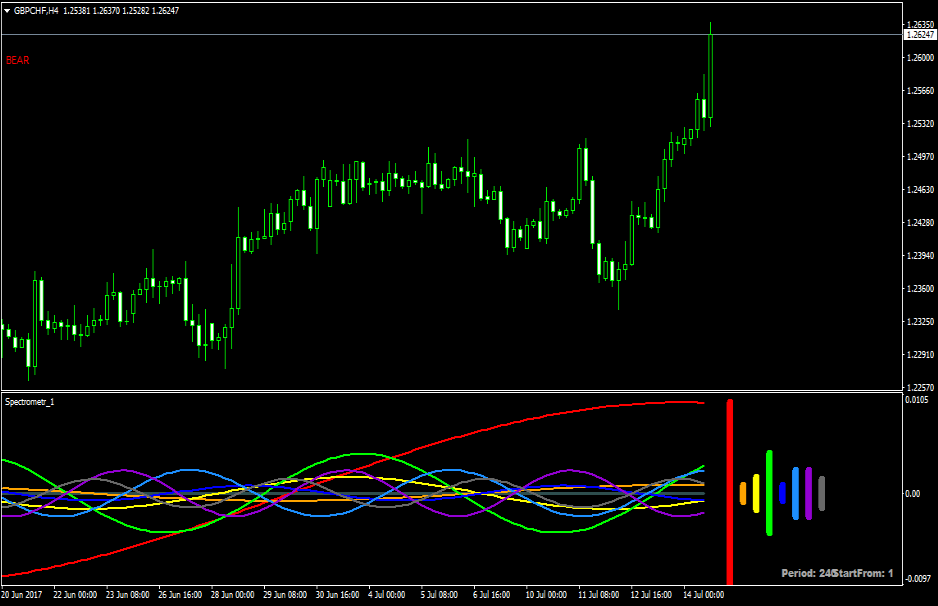Click the purple spectrum bar
Image resolution: width=938 pixels, height=606 pixels.
pyautogui.click(x=808, y=493)
